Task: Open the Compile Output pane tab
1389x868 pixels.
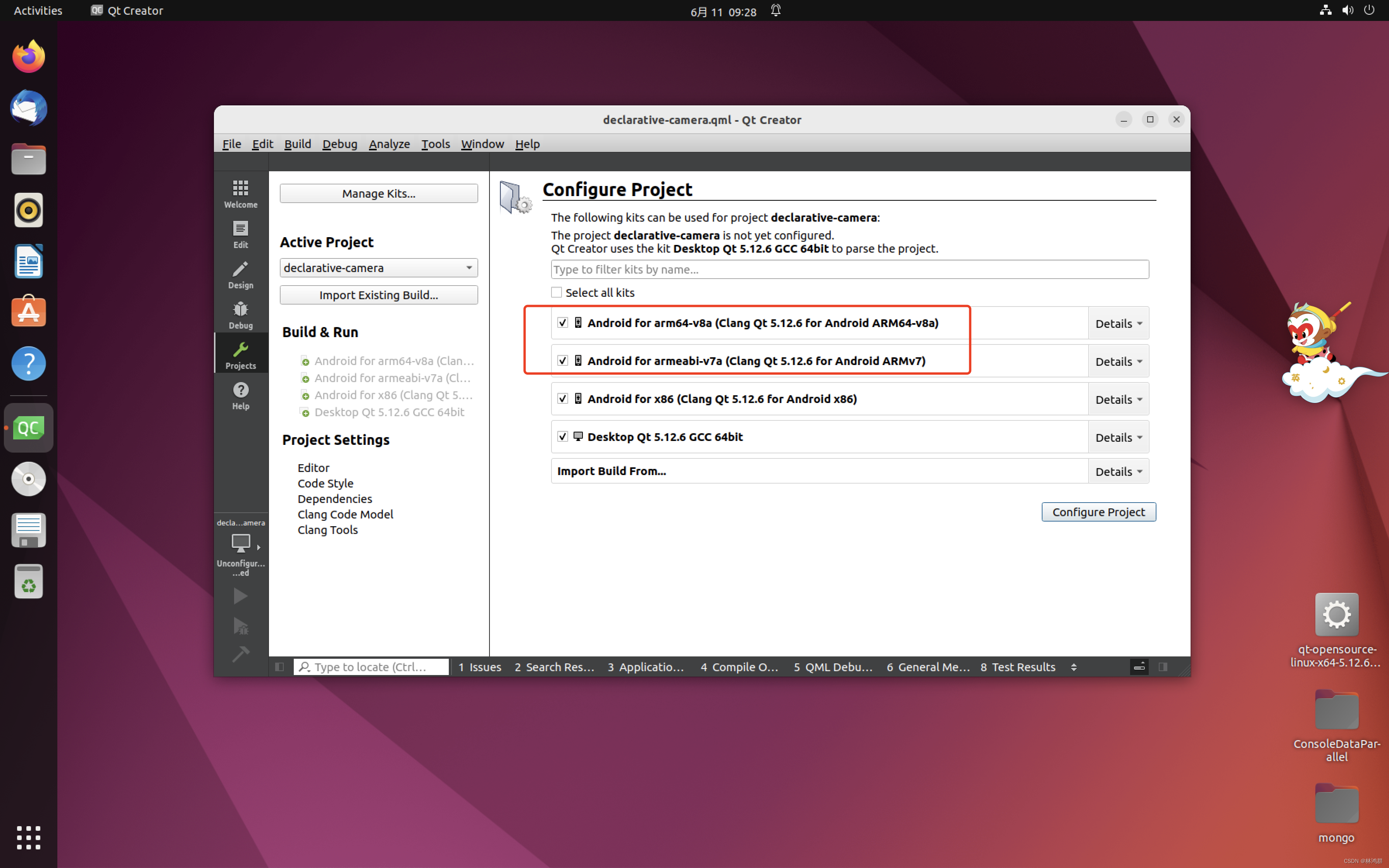Action: (x=739, y=666)
